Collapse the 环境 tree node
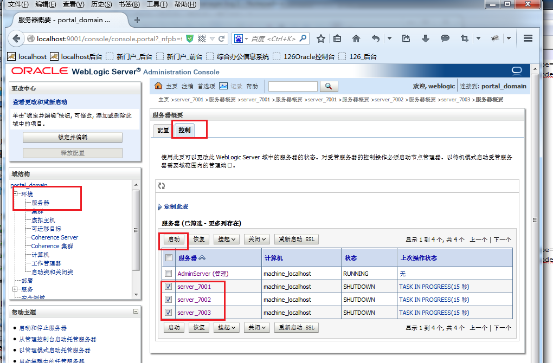Viewport: 553px width, 364px height. coord(16,194)
